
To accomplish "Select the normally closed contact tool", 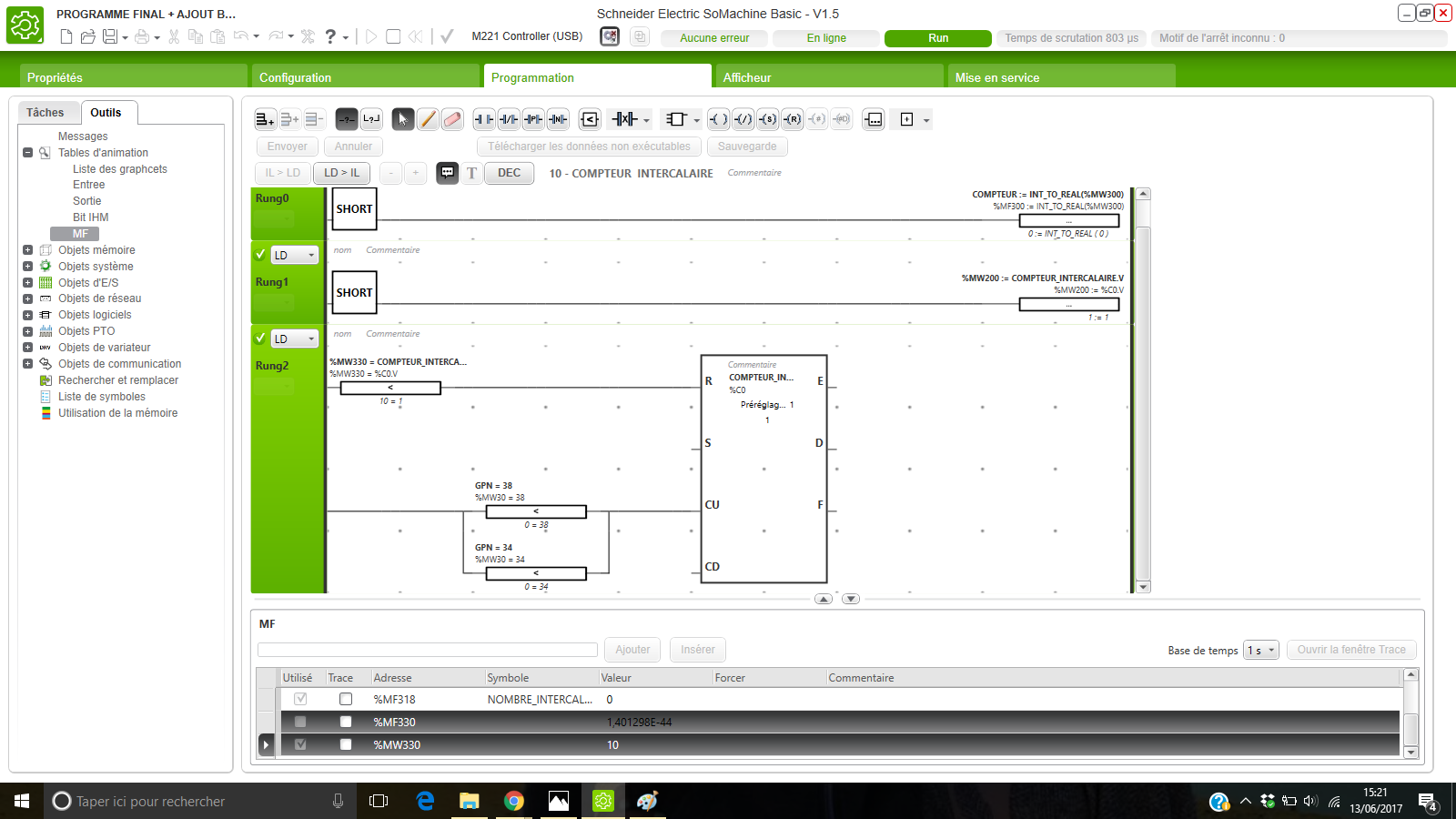I will coord(509,119).
